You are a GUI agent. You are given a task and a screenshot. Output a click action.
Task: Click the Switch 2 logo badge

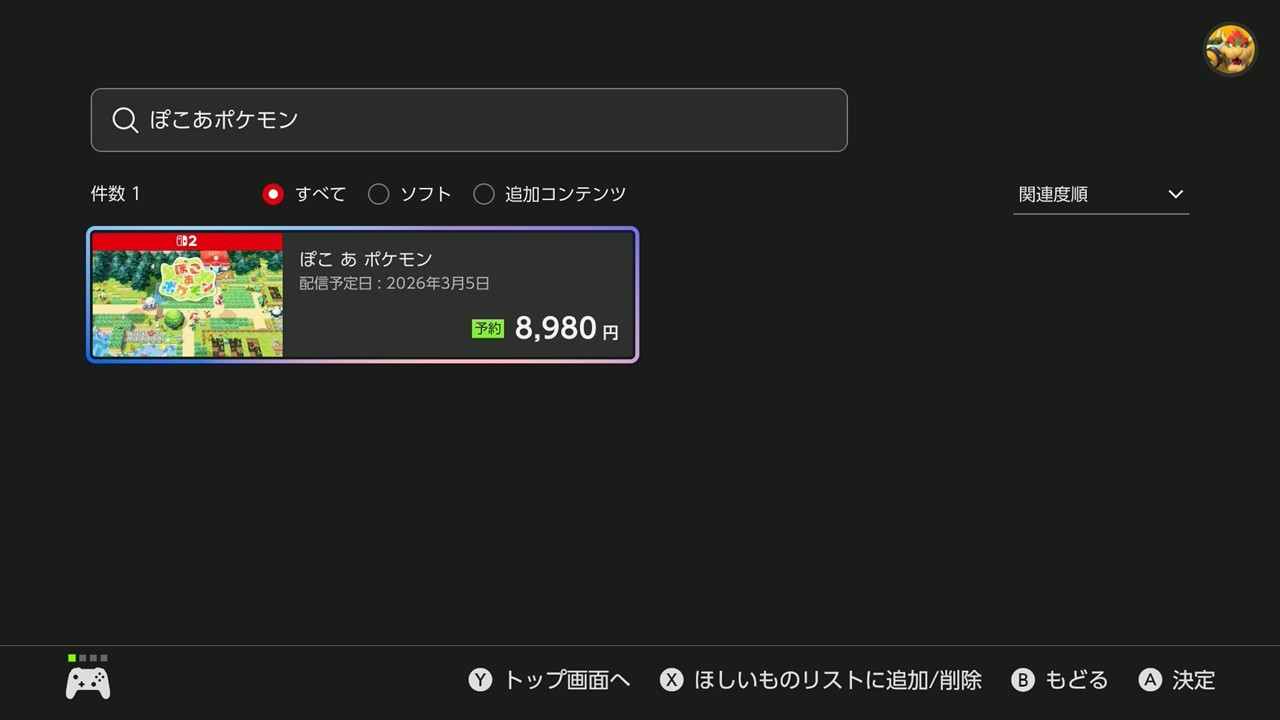[187, 241]
